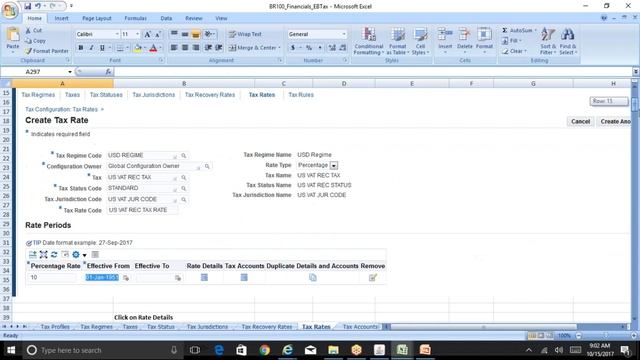
Task: Open the Name Box dropdown arrow
Action: click(70, 72)
